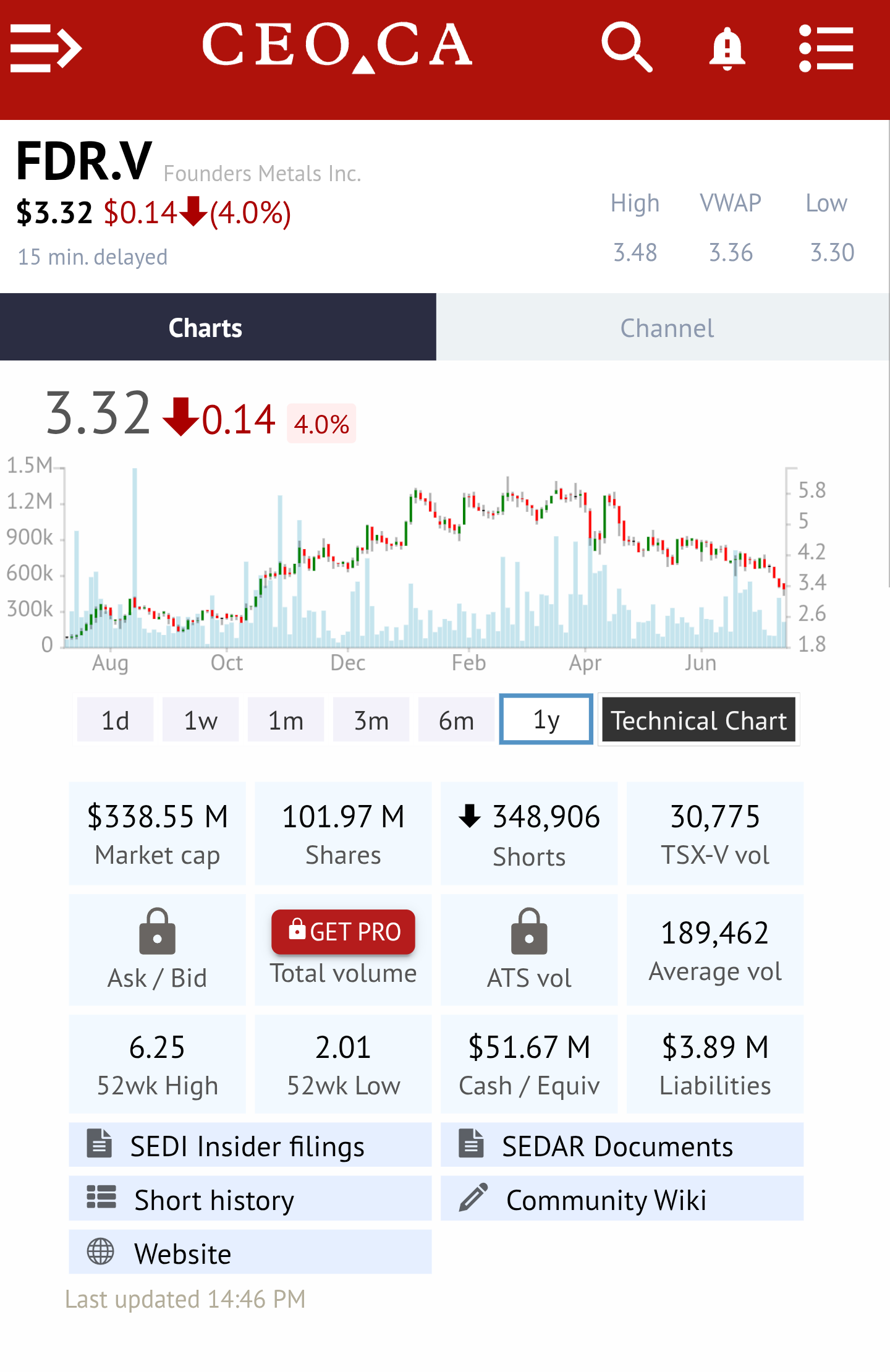
Task: Click the 6.25 52wk High tile
Action: coord(157,1064)
